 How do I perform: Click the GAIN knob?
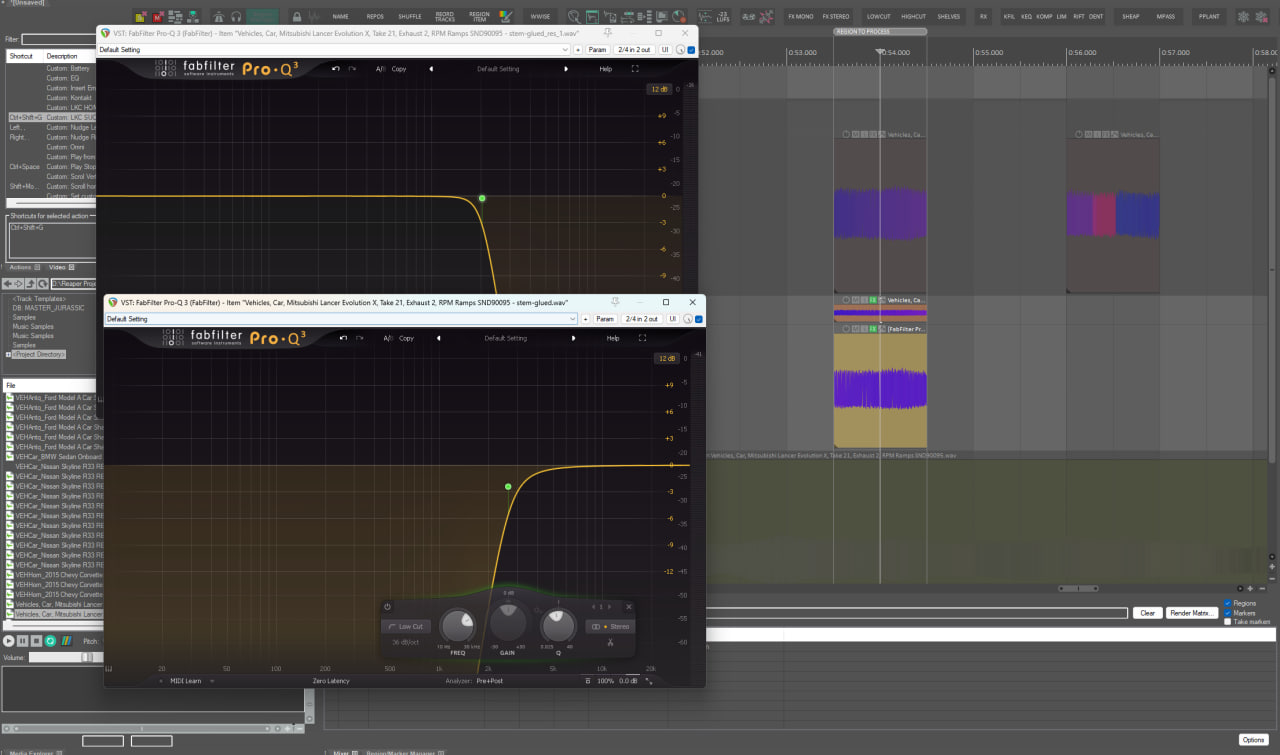[508, 622]
